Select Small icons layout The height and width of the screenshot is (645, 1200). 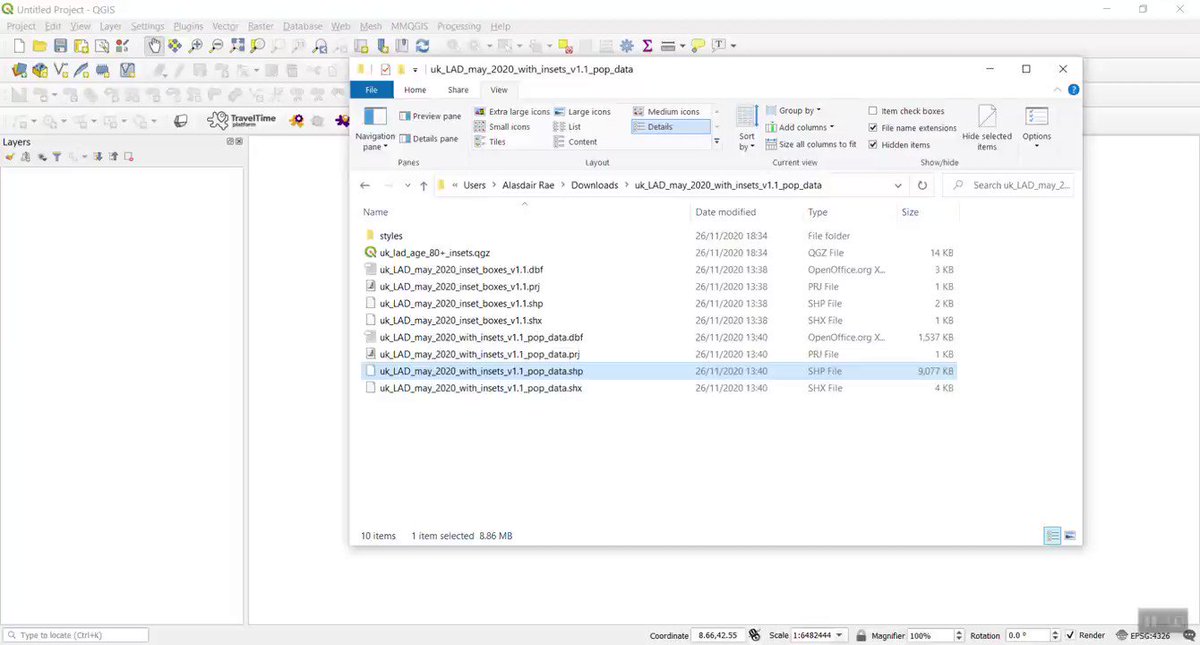coord(503,127)
